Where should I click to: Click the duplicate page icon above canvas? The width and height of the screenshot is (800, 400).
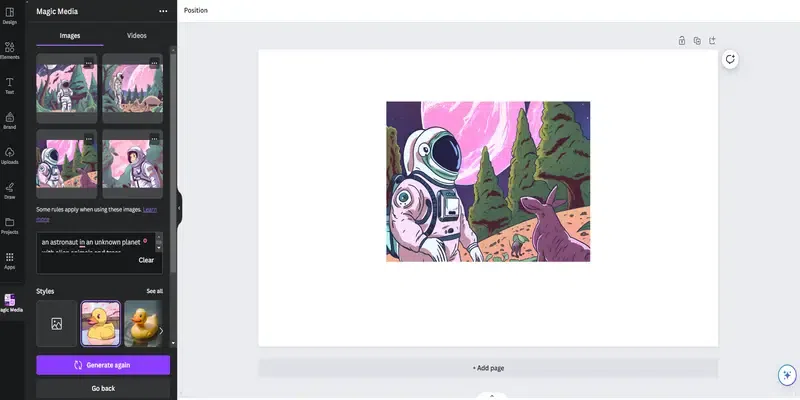tap(697, 41)
